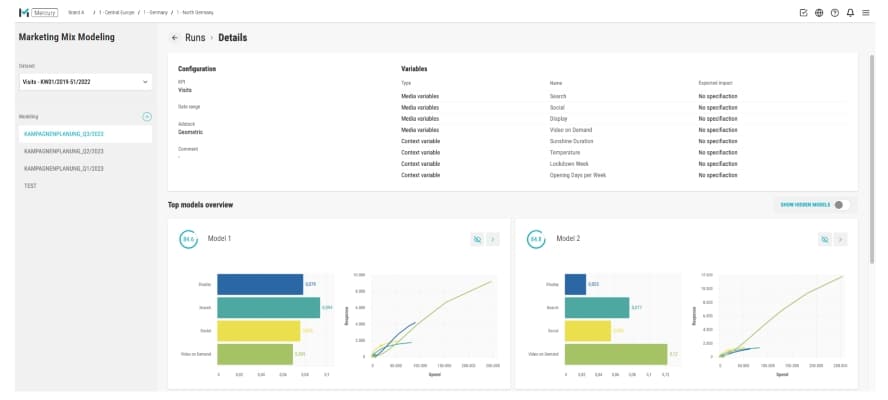The image size is (888, 400).
Task: Click Model 1 Video on Demand green bar
Action: [255, 354]
